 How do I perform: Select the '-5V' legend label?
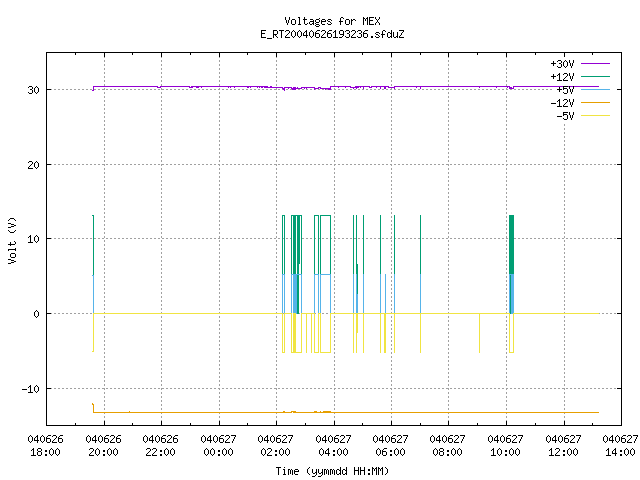[565, 116]
